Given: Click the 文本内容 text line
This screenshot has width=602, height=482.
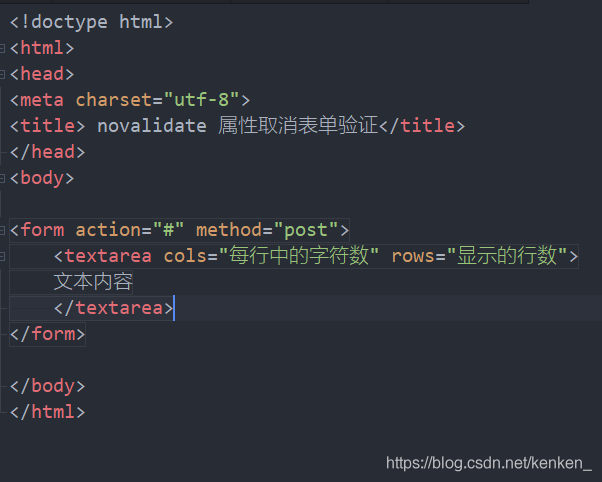Looking at the screenshot, I should tap(93, 282).
